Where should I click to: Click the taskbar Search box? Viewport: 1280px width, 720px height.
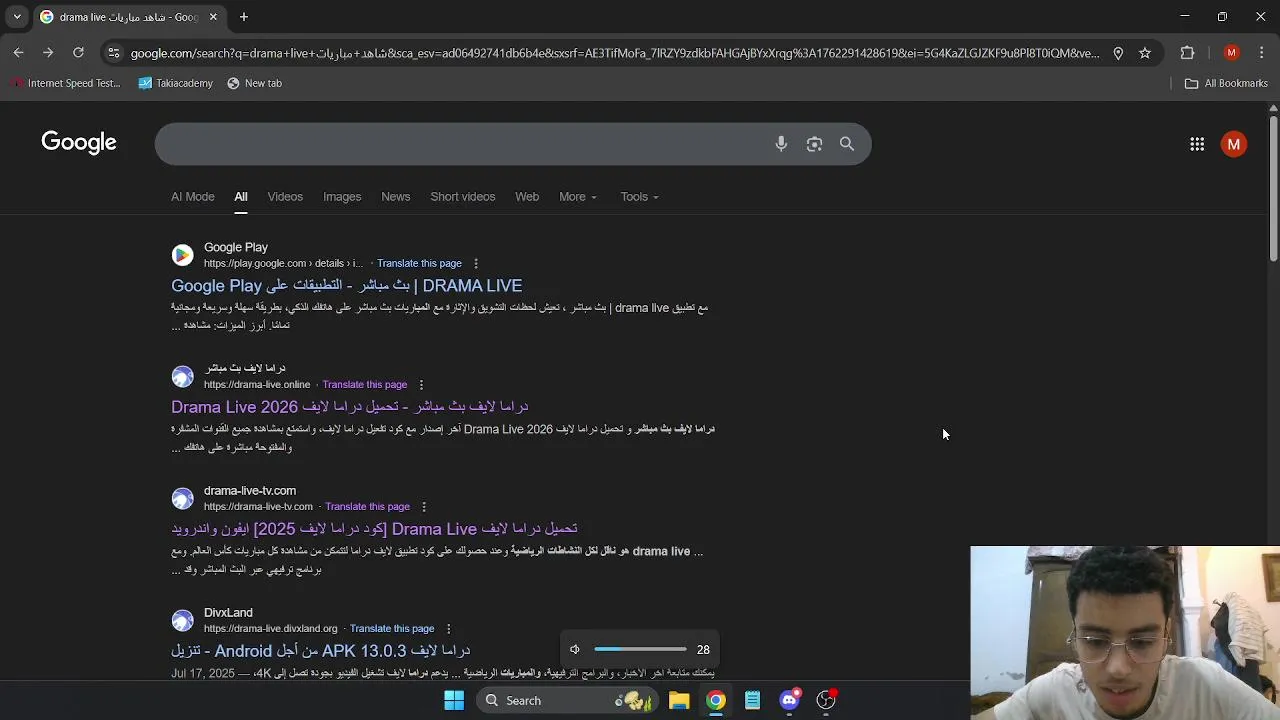(566, 701)
